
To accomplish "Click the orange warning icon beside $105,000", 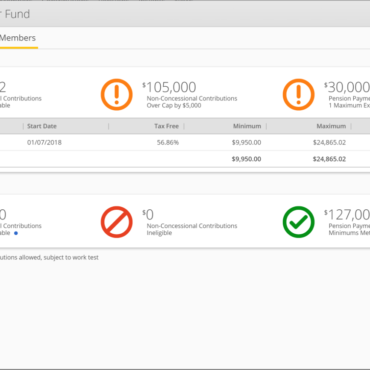I will [x=117, y=95].
